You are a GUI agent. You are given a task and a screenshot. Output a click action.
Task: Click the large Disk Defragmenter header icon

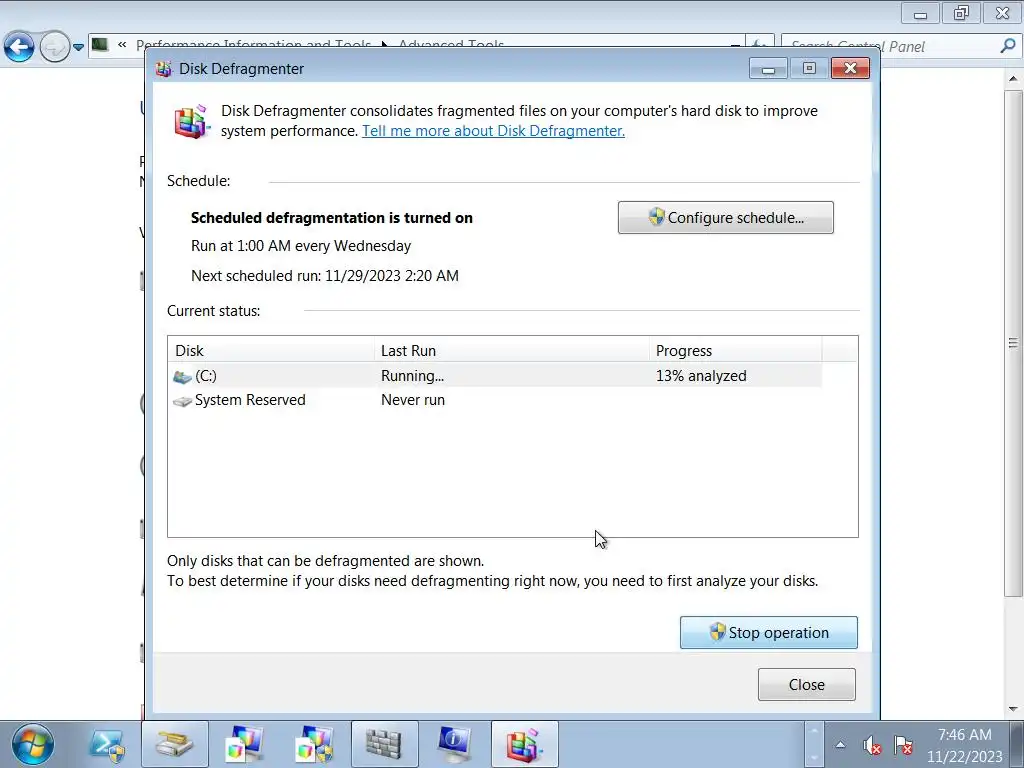click(191, 121)
